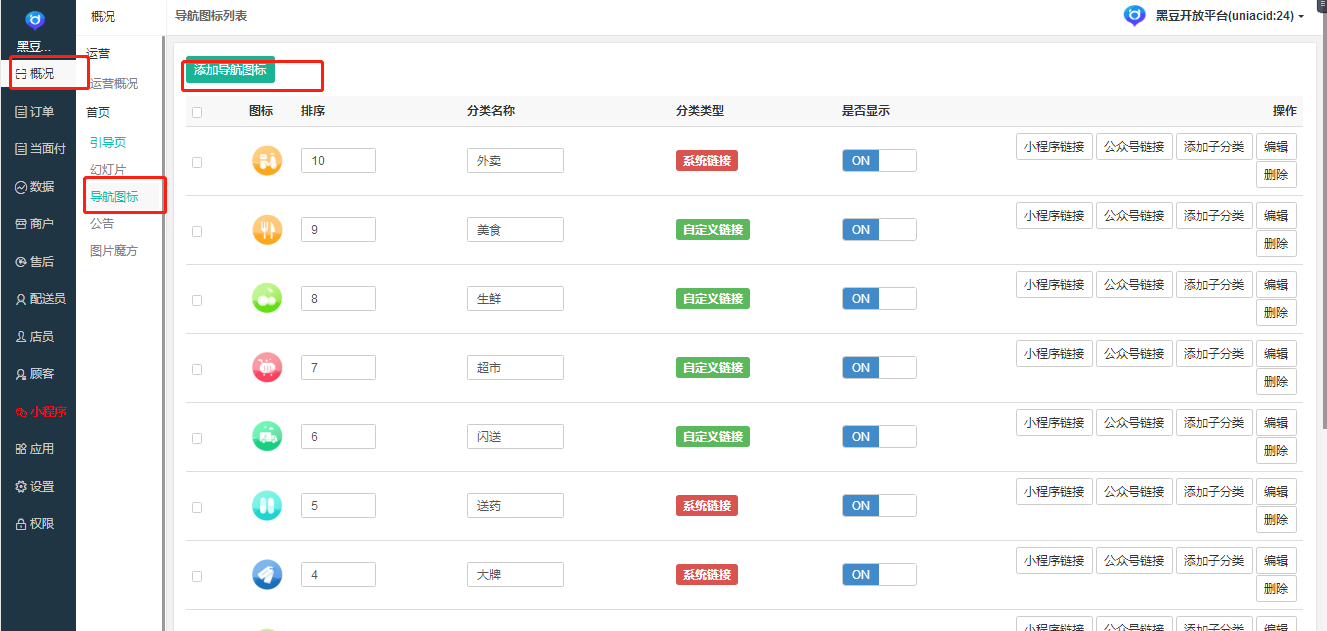This screenshot has height=631, width=1327.
Task: Go to 当面付 in the sidebar
Action: click(41, 149)
